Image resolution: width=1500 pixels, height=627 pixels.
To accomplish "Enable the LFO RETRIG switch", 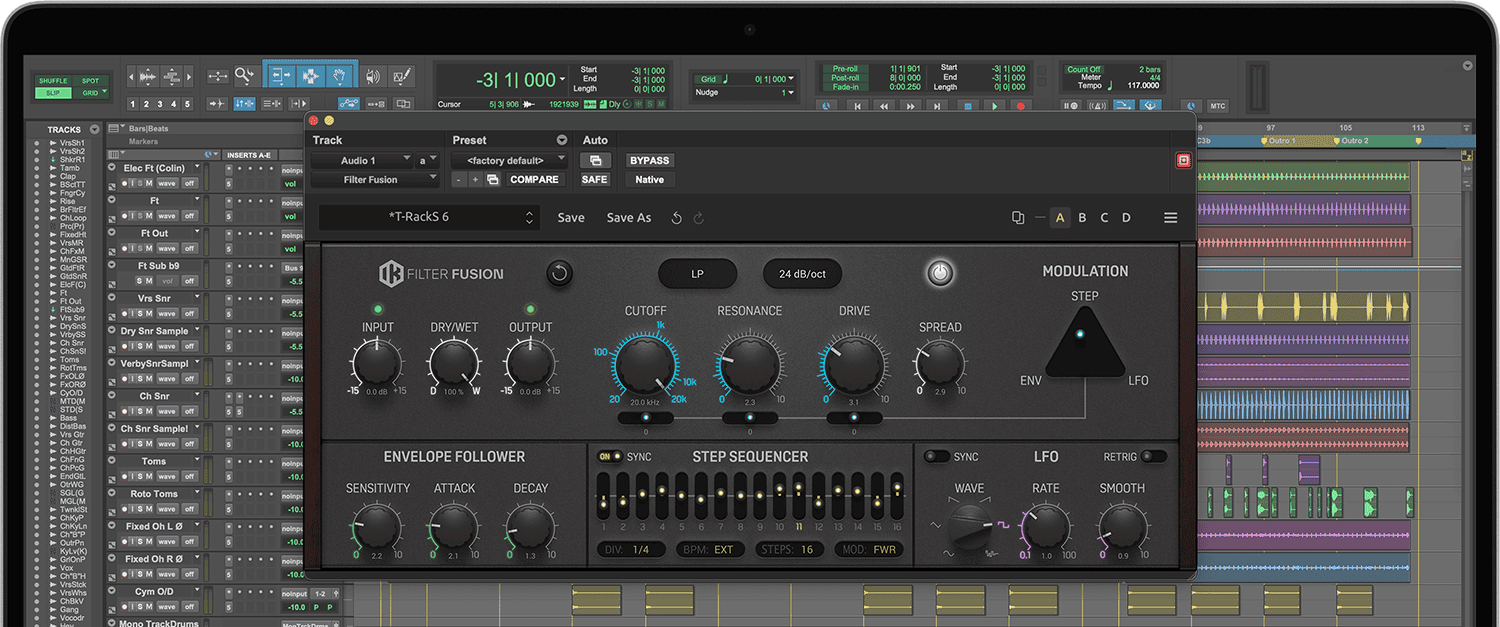I will tap(1153, 457).
